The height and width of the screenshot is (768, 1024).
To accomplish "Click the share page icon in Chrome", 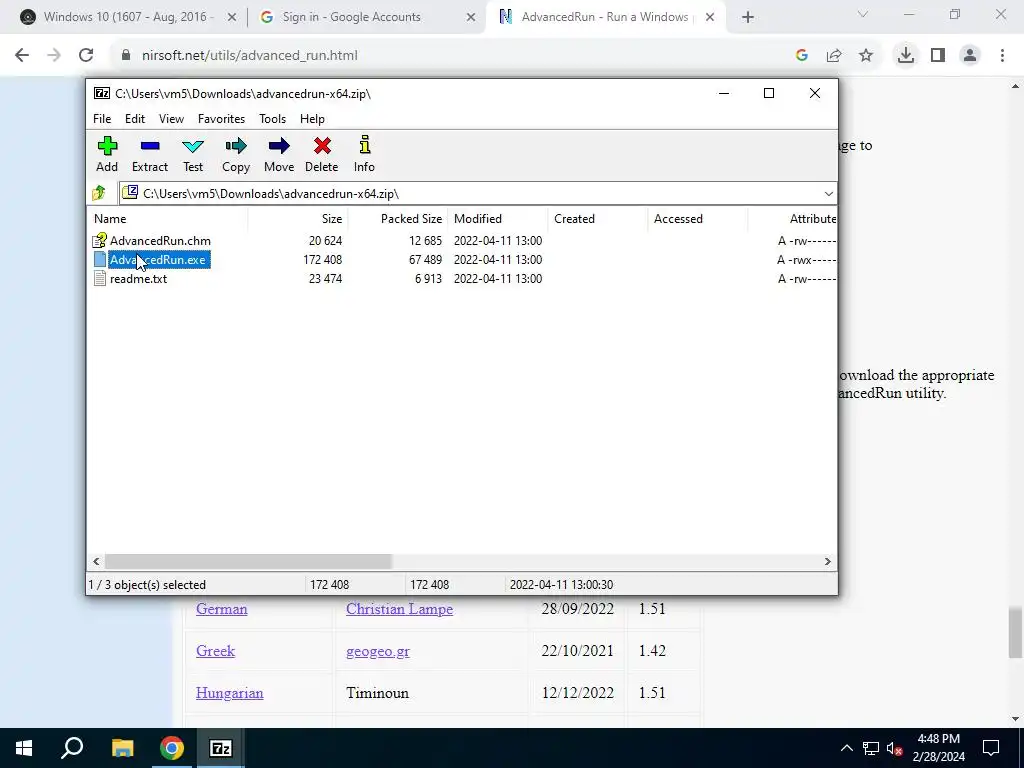I will click(834, 56).
